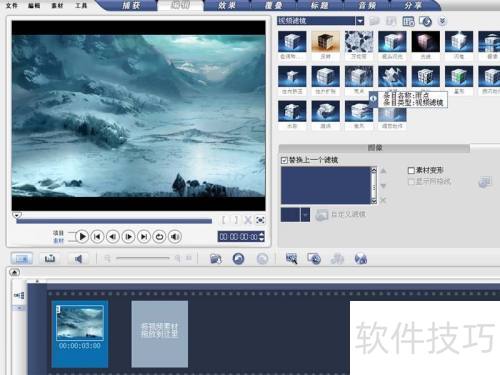Jump to the start with Home button

click(97, 237)
